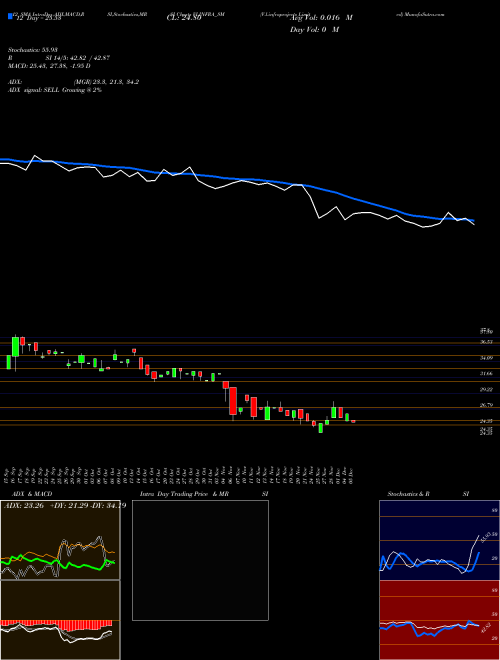
Task: Click the large red candle in early November
Action: coord(233,401)
